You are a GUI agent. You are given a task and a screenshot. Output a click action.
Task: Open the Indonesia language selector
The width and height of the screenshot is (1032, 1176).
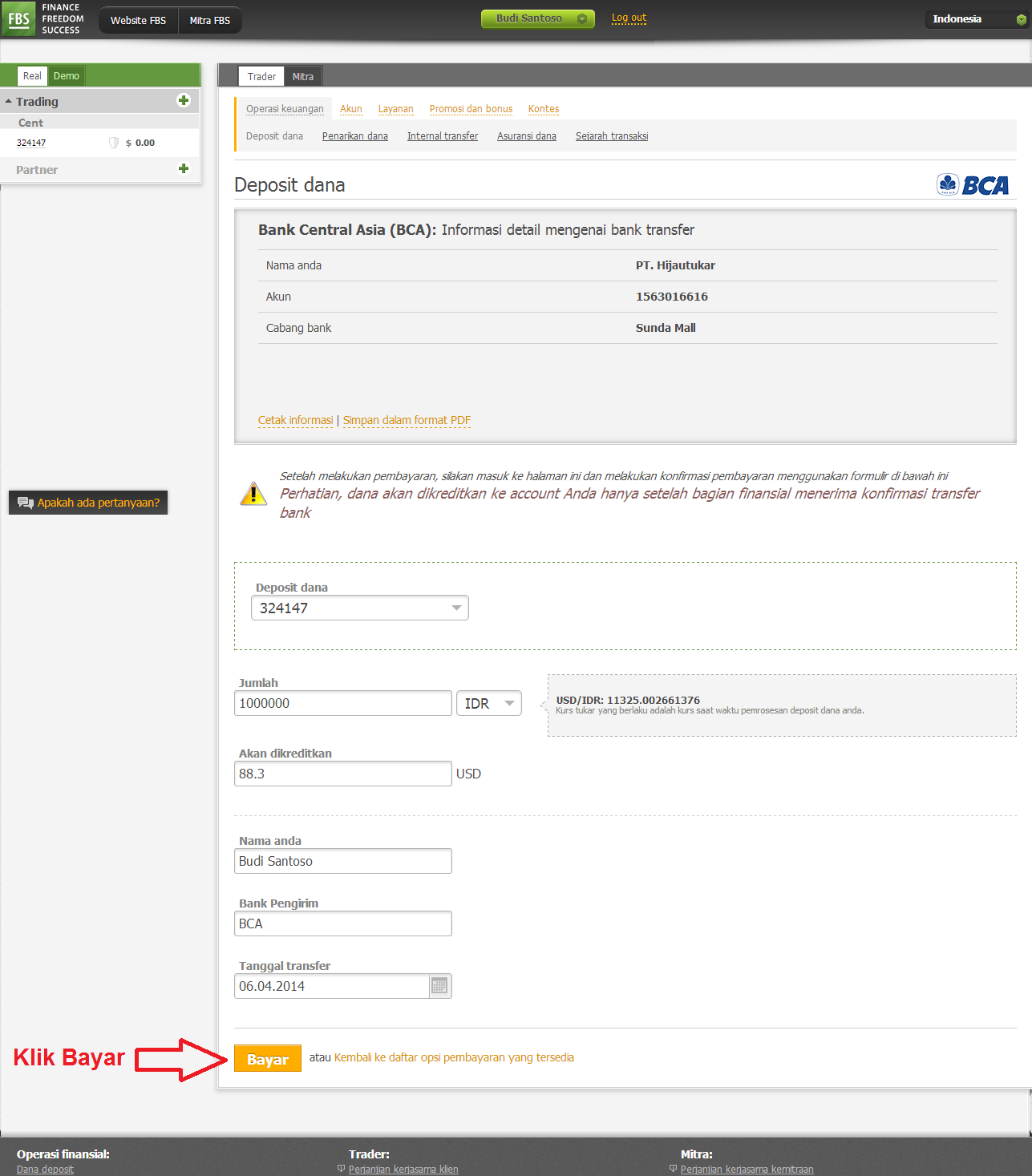pyautogui.click(x=977, y=19)
